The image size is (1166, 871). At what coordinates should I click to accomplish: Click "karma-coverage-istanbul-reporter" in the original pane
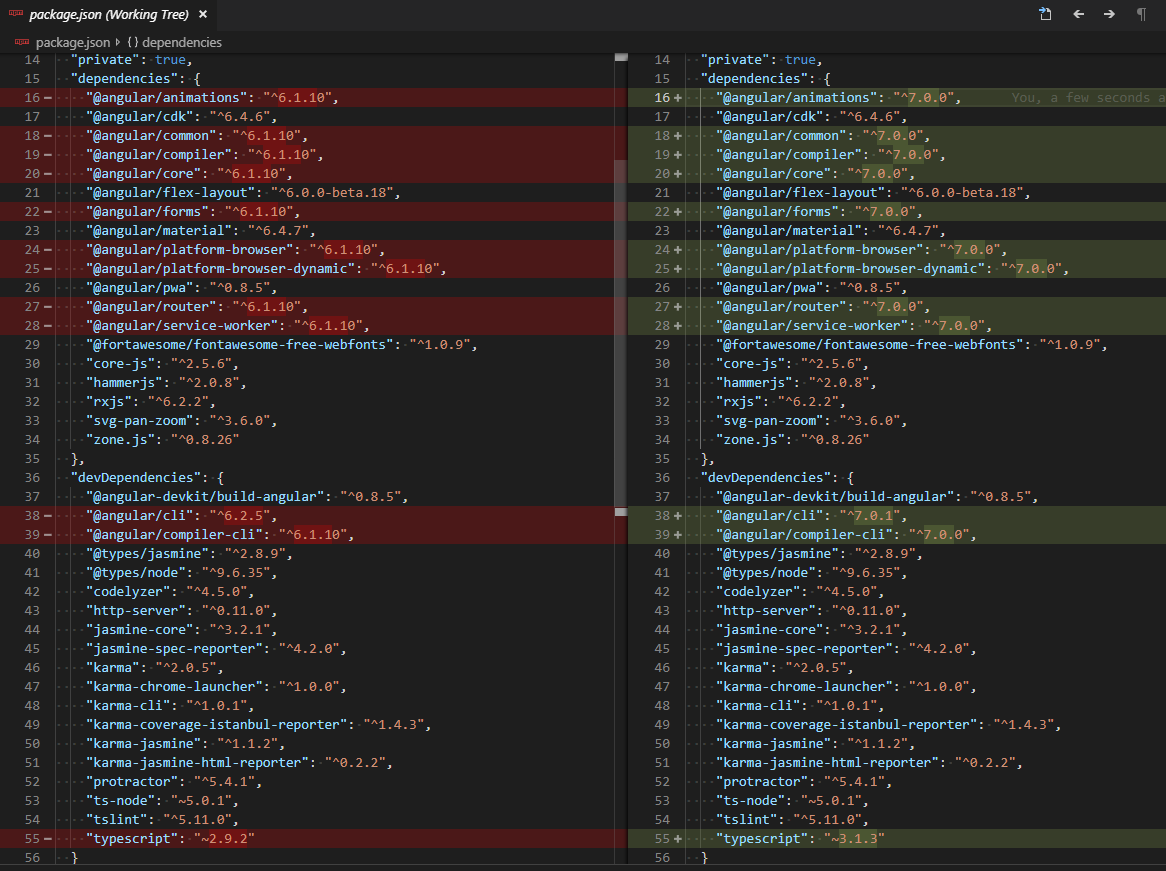(x=216, y=724)
